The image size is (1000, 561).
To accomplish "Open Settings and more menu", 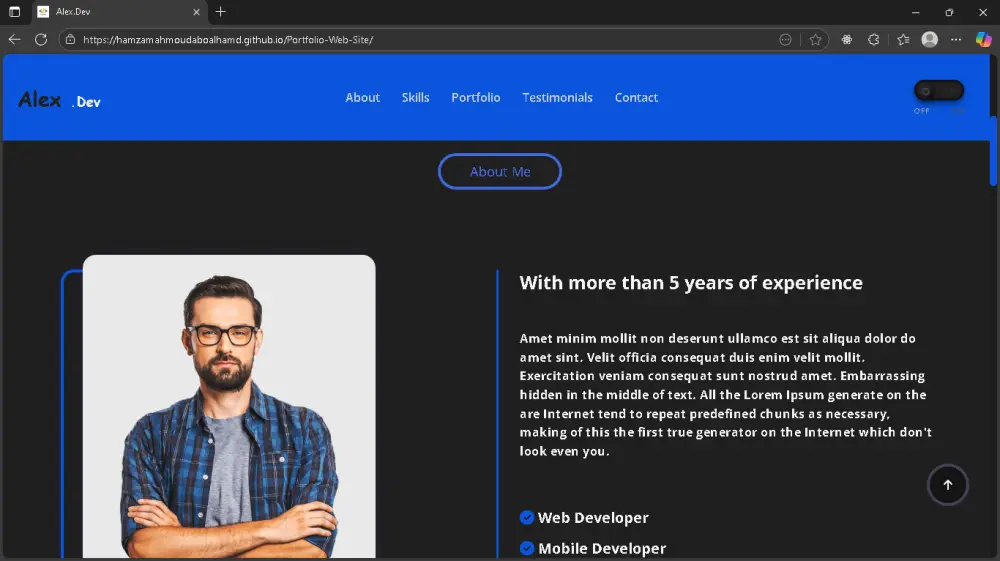I will [x=955, y=40].
